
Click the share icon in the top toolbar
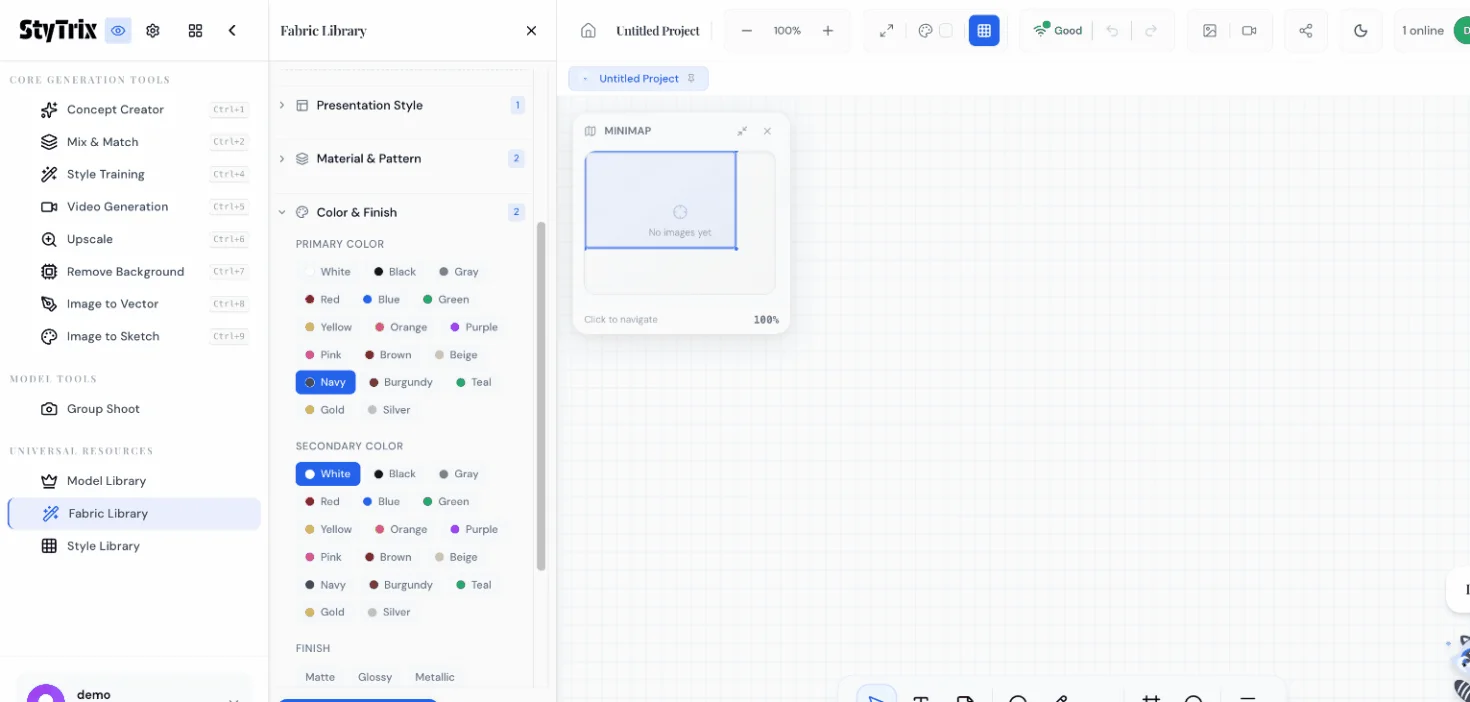pyautogui.click(x=1305, y=31)
